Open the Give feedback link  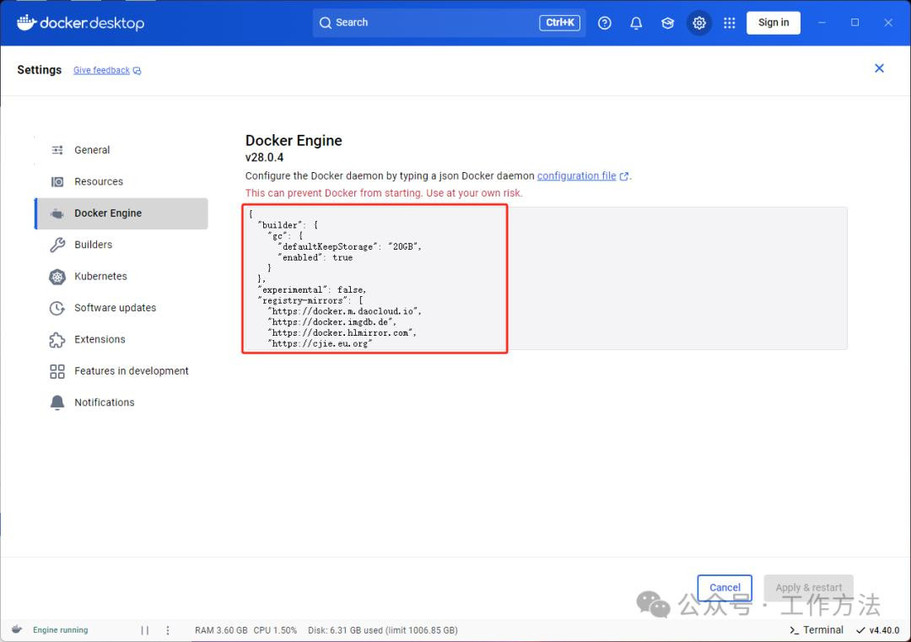point(101,70)
